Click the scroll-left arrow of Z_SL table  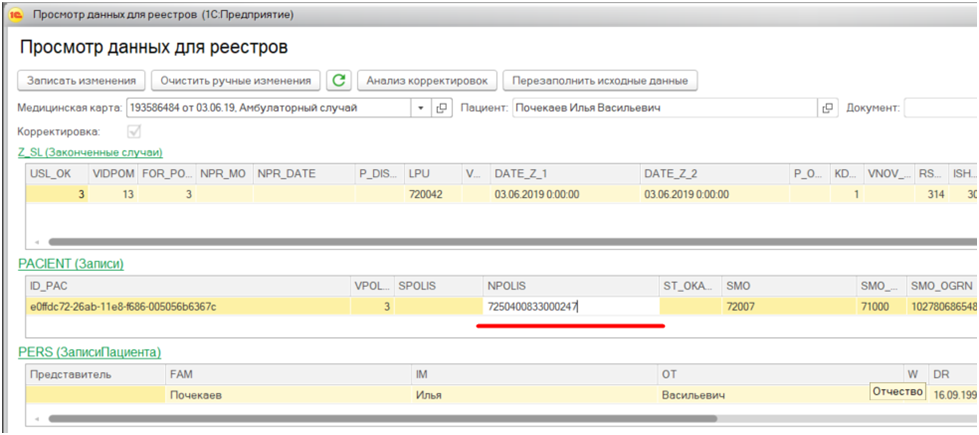pyautogui.click(x=36, y=242)
